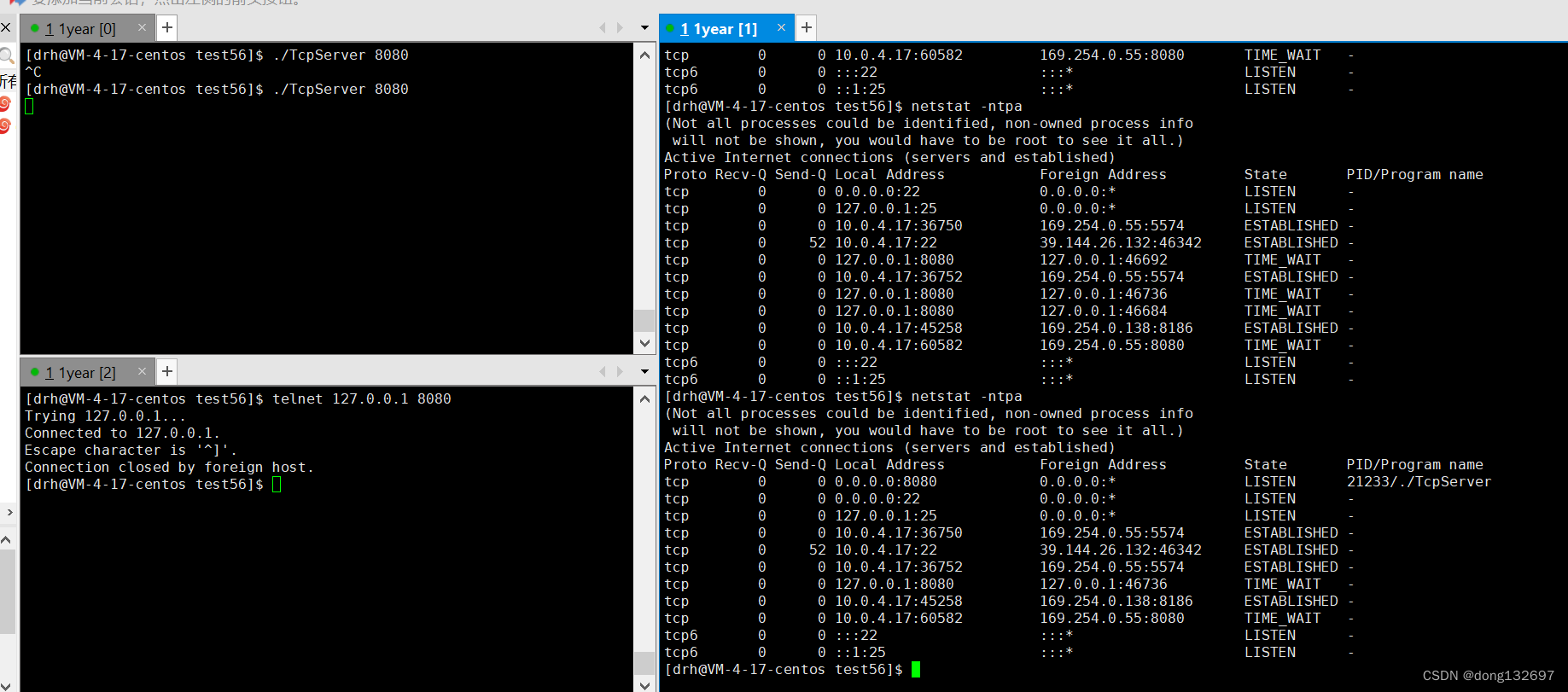
Task: Add new tab beside 1year [1]
Action: tap(806, 28)
